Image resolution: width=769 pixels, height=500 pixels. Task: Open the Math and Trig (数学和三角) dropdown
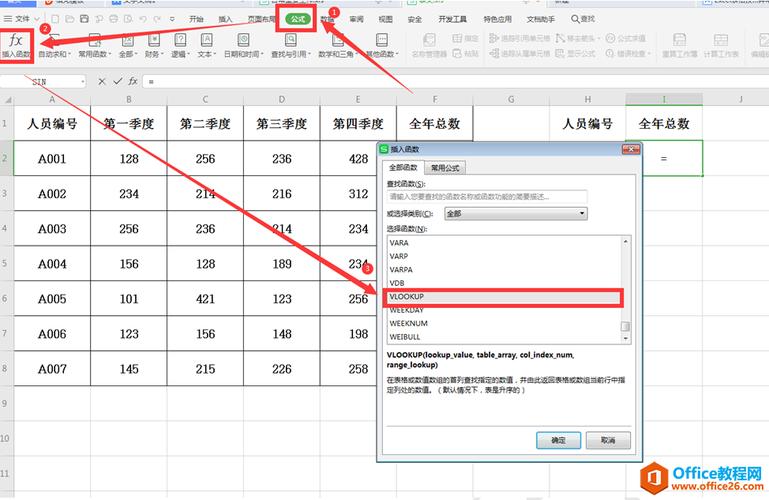(x=338, y=45)
